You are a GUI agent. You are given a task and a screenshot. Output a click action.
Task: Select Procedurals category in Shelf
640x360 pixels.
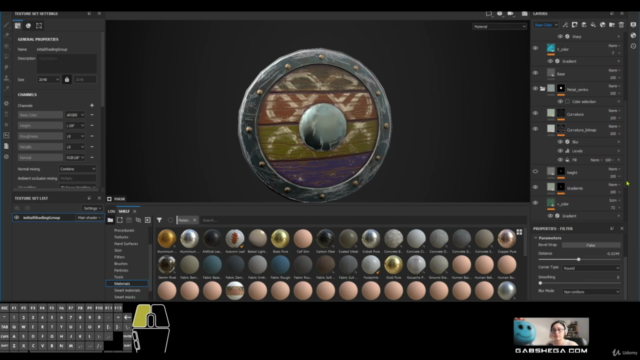(x=124, y=230)
